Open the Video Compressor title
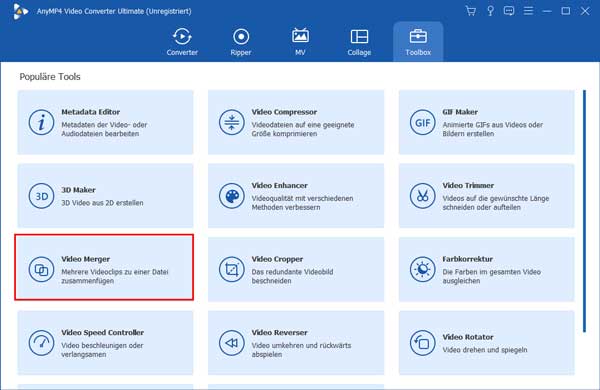This screenshot has height=390, width=600. (x=284, y=112)
